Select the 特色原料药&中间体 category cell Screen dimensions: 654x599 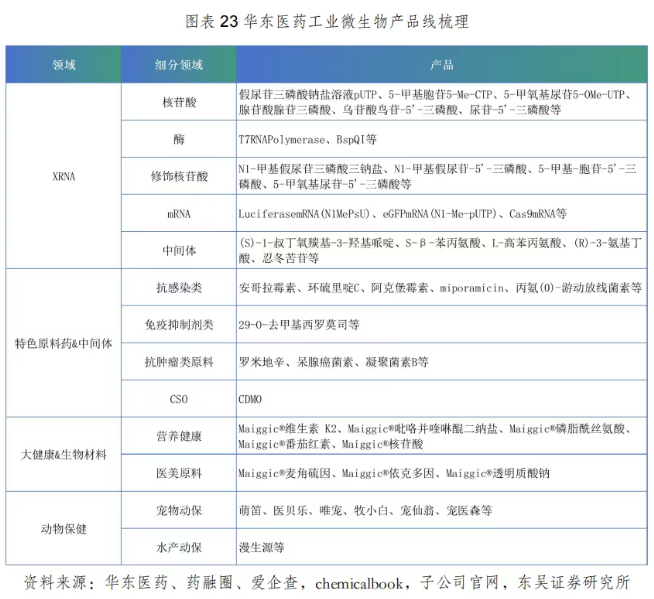[63, 343]
